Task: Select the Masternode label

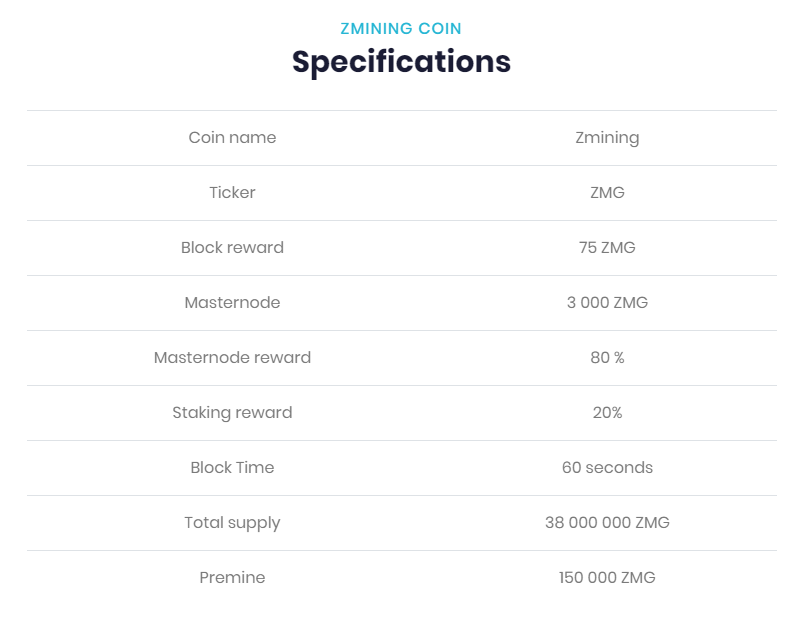Action: pos(232,302)
